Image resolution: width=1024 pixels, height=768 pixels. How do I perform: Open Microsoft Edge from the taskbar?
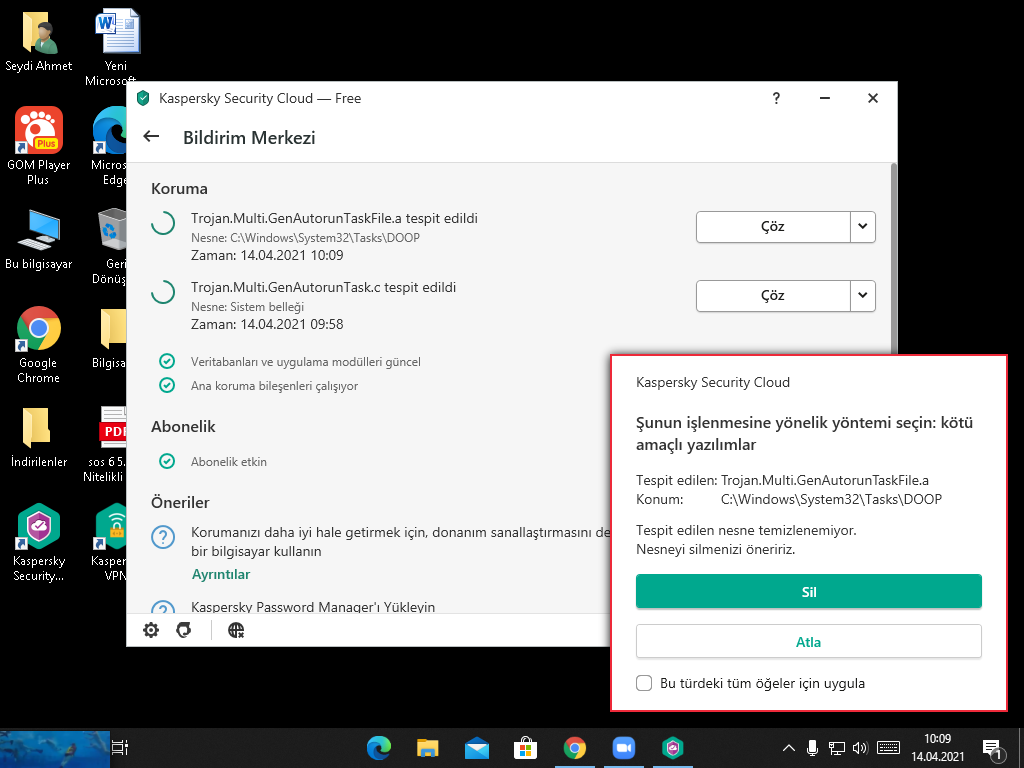coord(379,748)
